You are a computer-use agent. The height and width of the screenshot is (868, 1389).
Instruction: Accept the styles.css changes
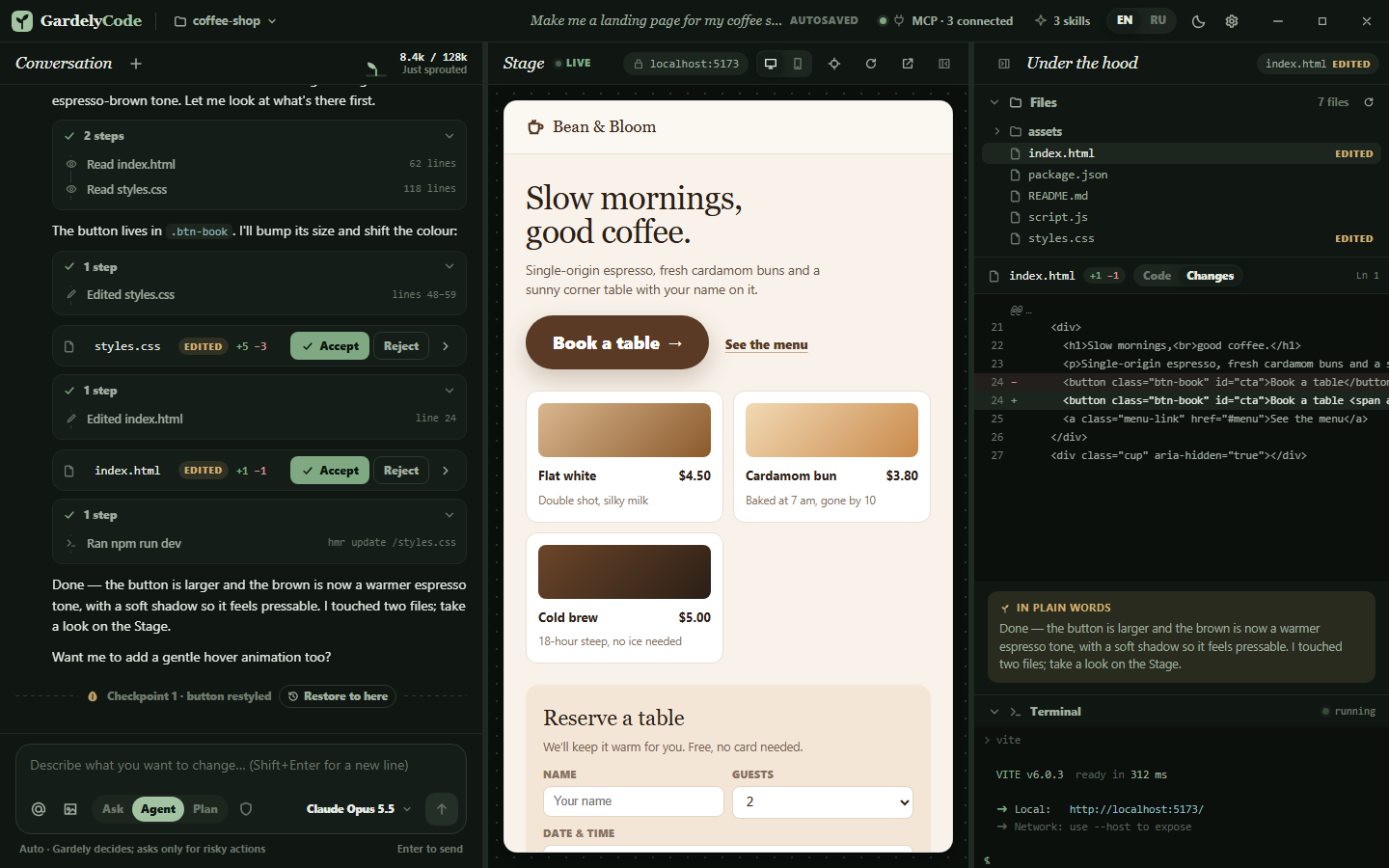330,346
